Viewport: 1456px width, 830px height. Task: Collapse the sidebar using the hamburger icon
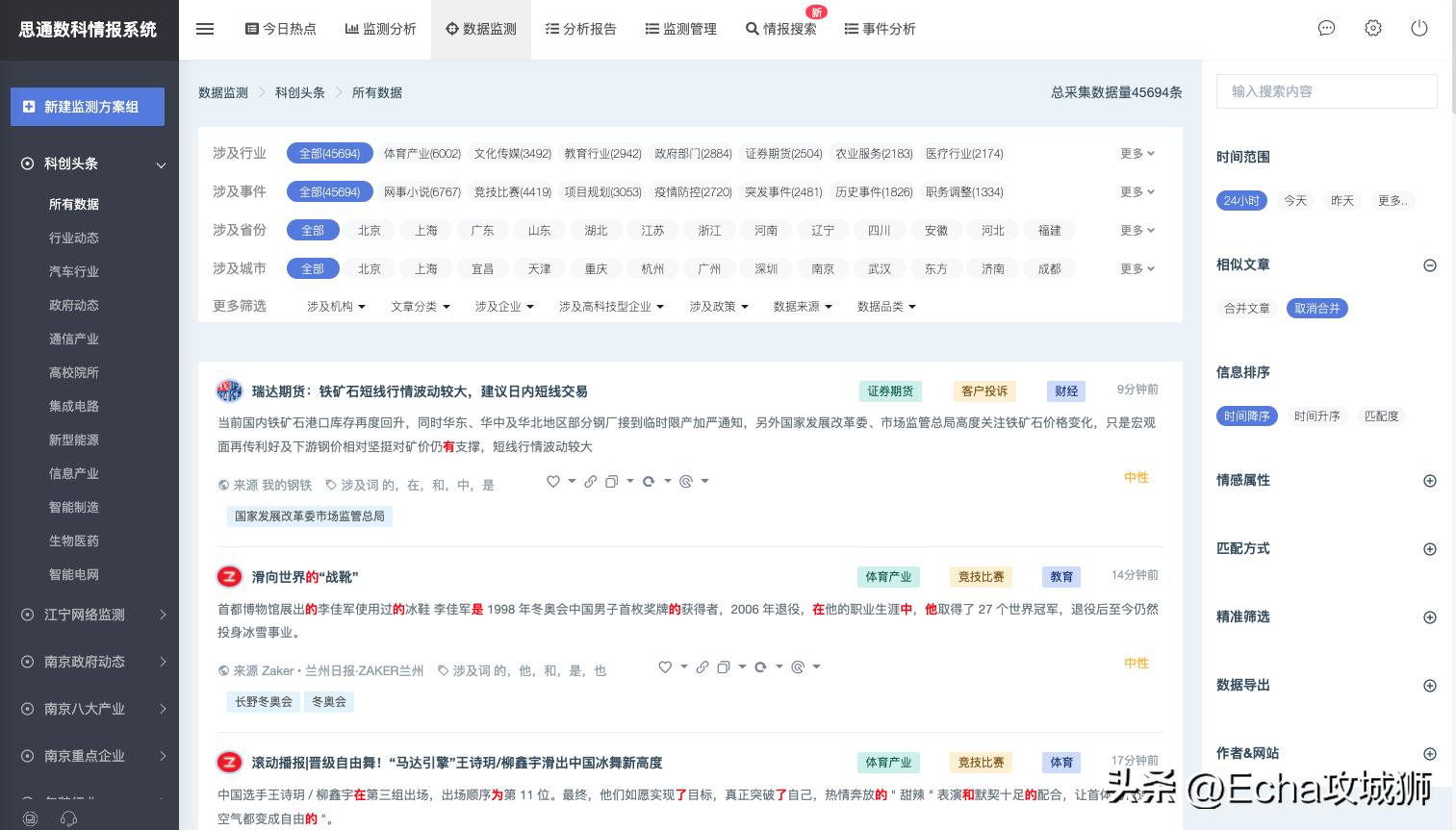point(204,29)
